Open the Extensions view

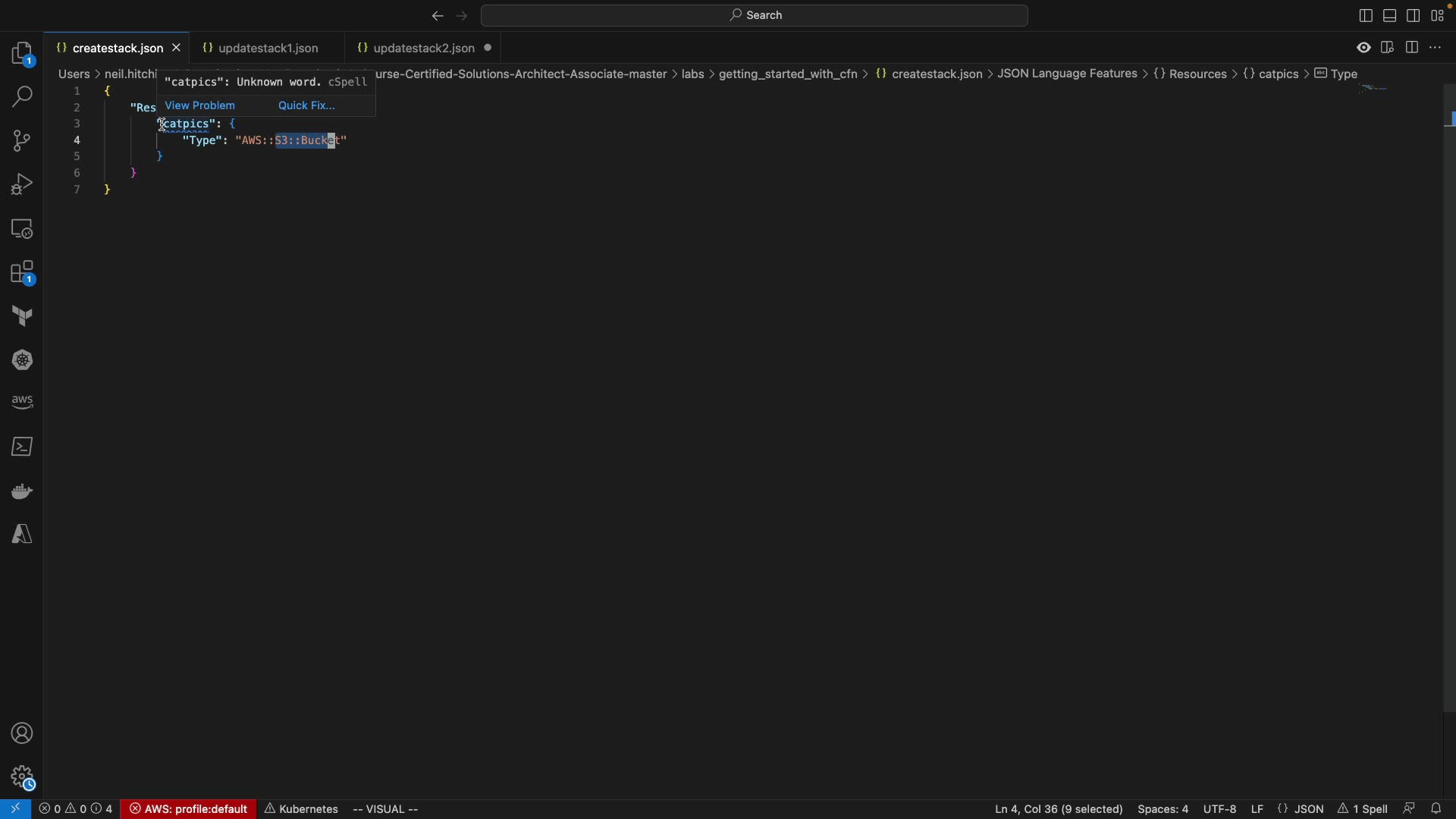(22, 274)
